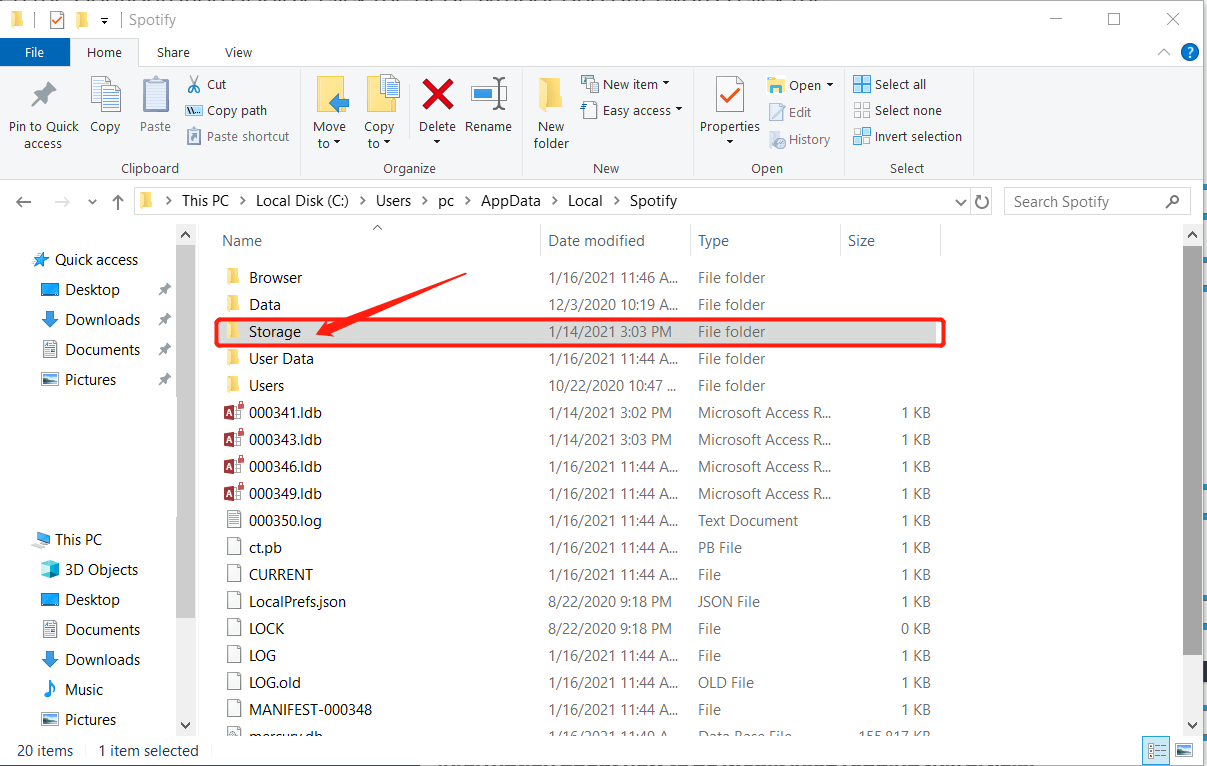The width and height of the screenshot is (1207, 766).
Task: Open Customize Quick Access Toolbar dropdown
Action: point(104,21)
